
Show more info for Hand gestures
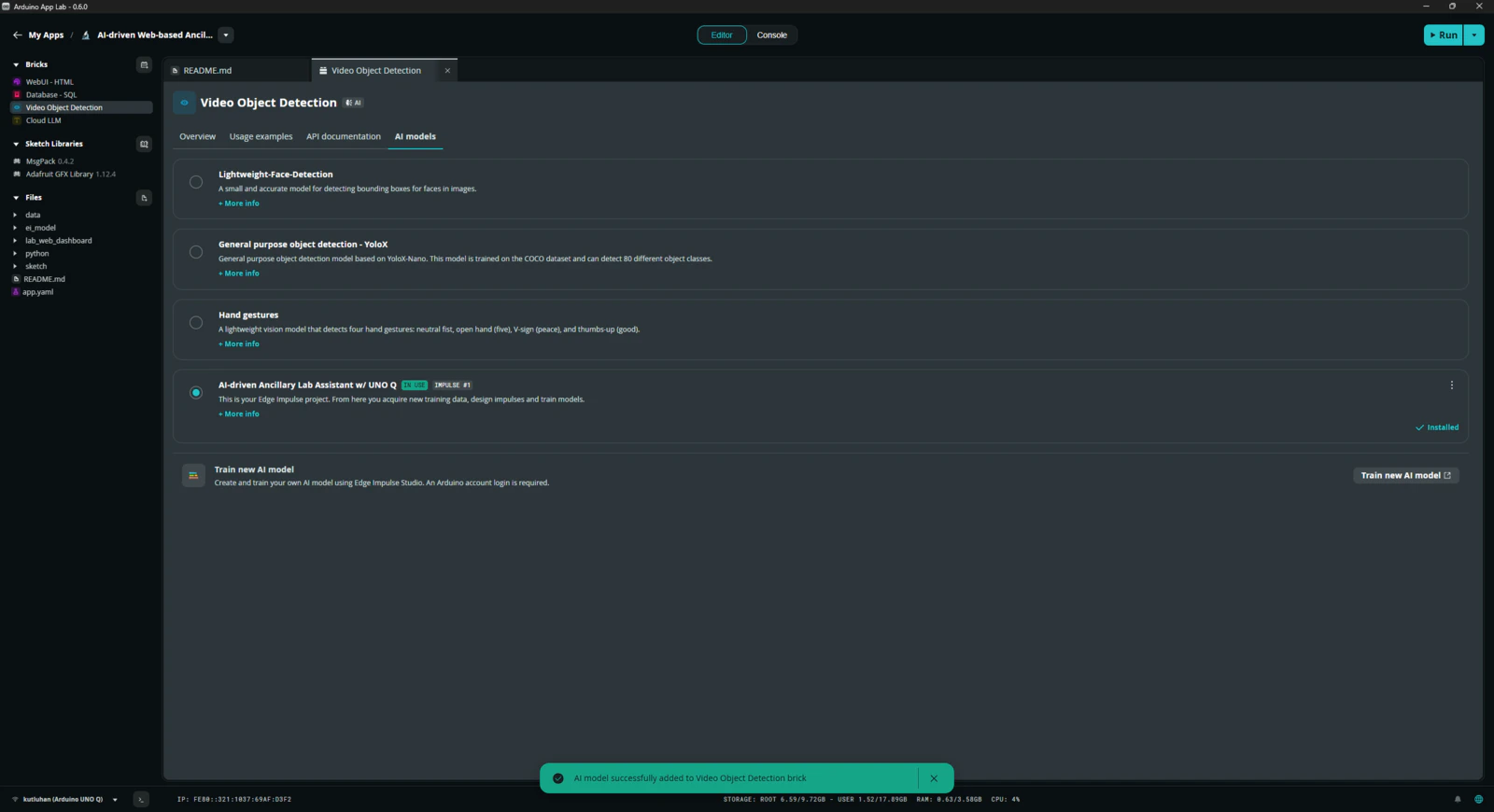239,344
